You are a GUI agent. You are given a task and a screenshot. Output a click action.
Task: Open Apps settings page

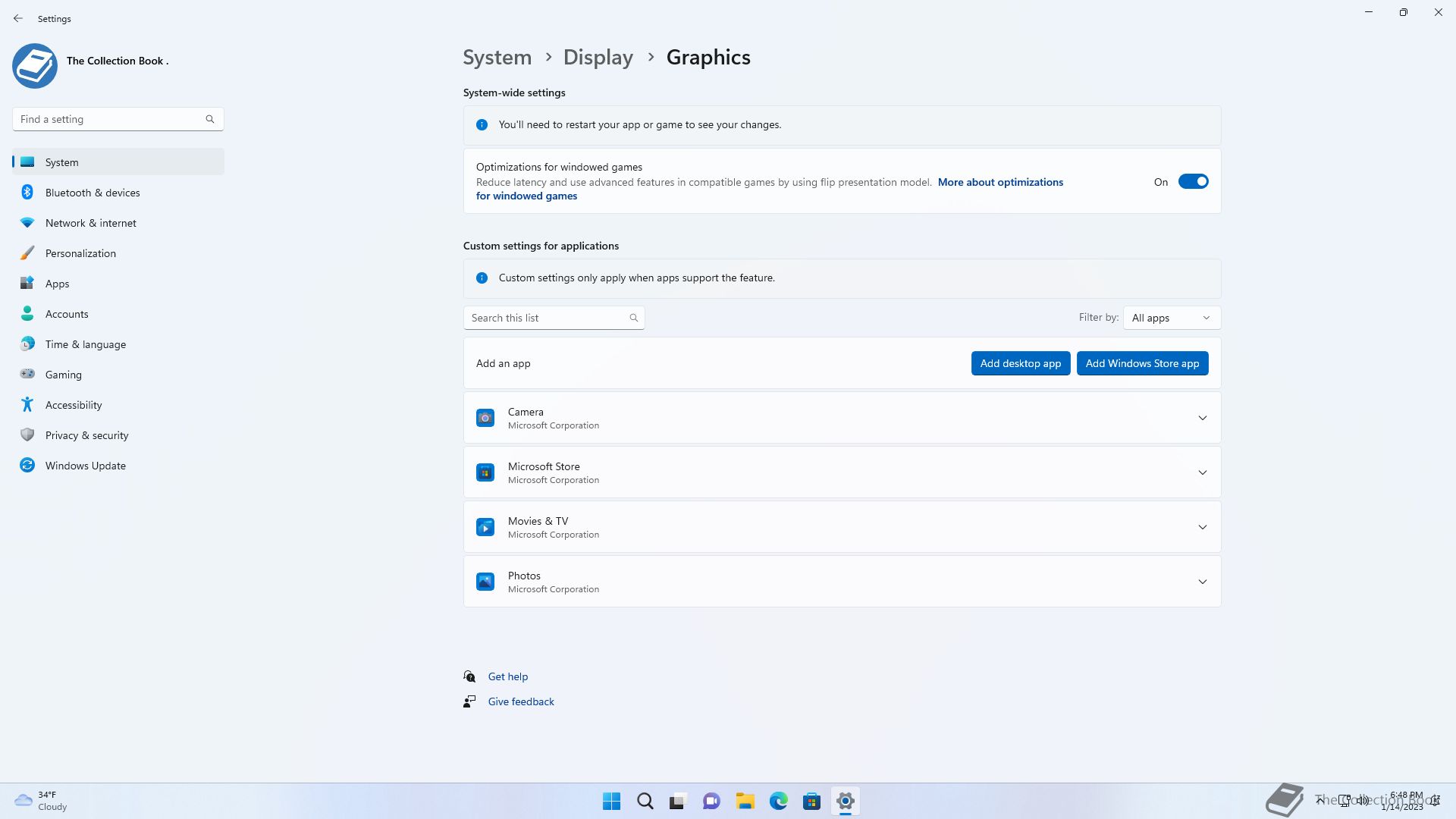(x=118, y=284)
